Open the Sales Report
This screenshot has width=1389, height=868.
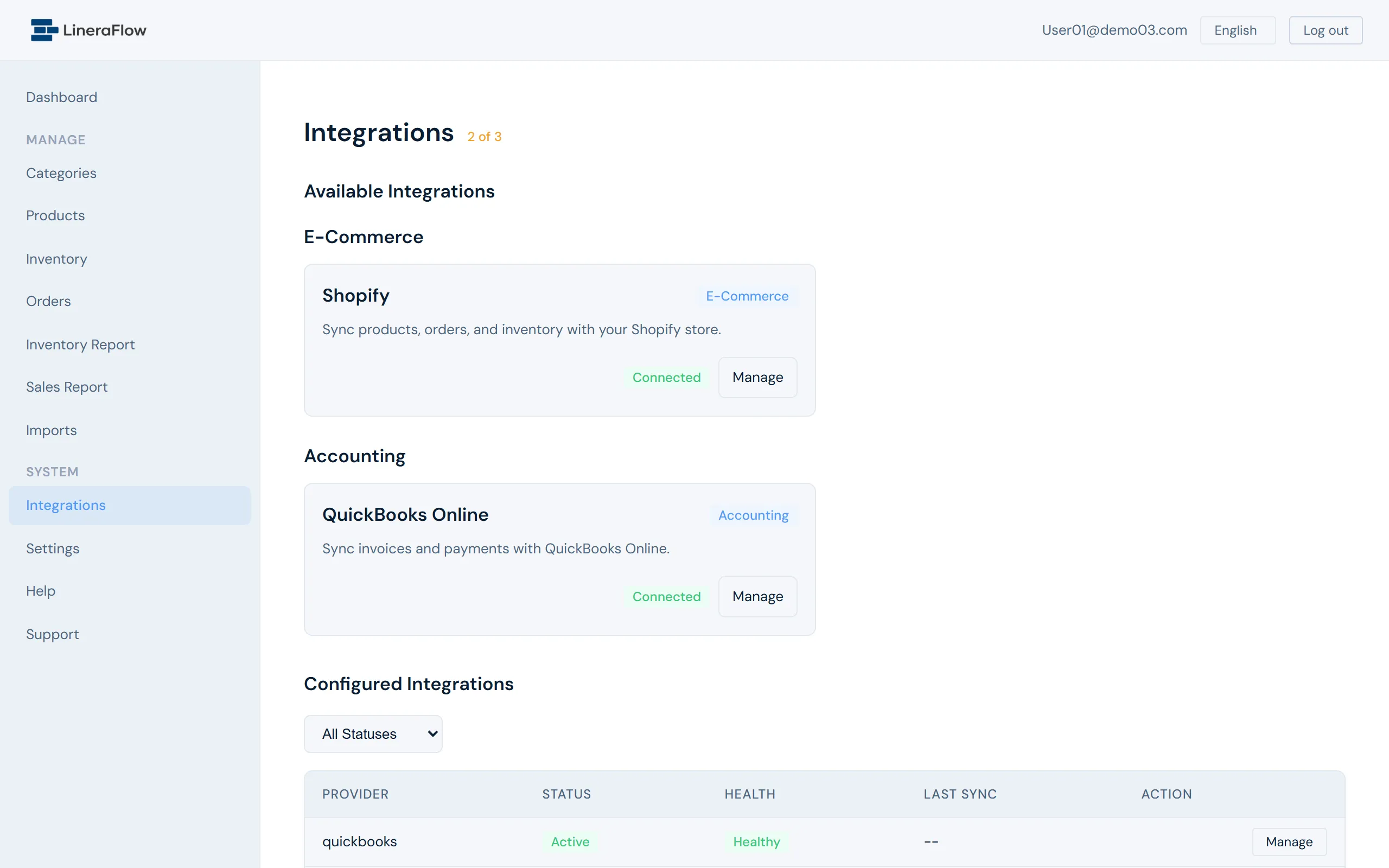(67, 387)
